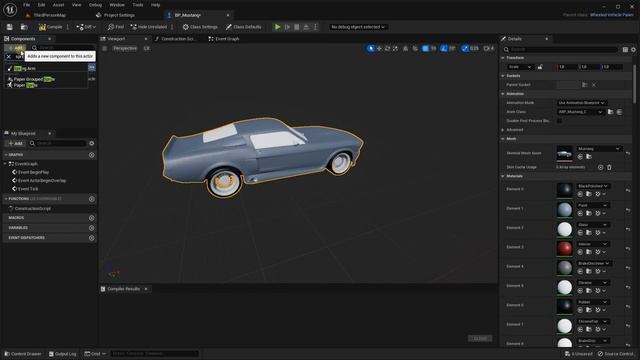Open the Diff dropdown in toolbar
The image size is (640, 360).
tap(86, 27)
